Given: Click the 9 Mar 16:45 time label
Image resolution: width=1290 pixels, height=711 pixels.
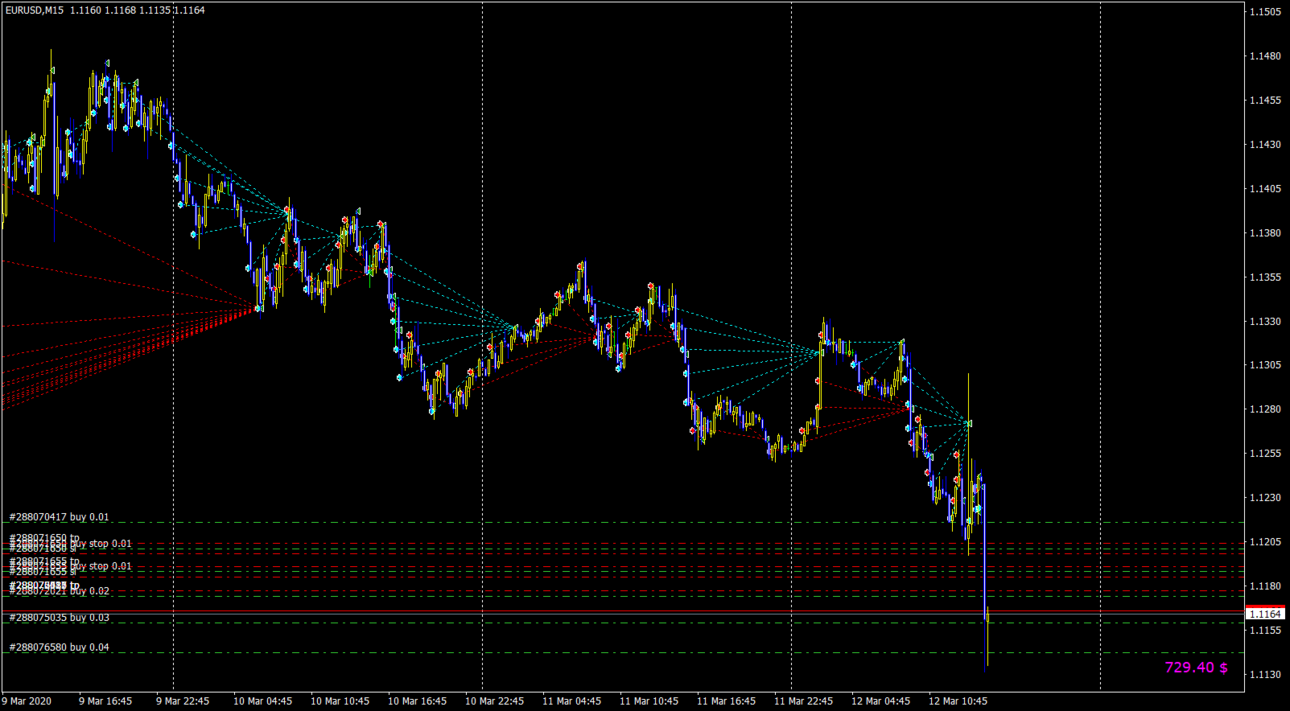Looking at the screenshot, I should tap(105, 701).
